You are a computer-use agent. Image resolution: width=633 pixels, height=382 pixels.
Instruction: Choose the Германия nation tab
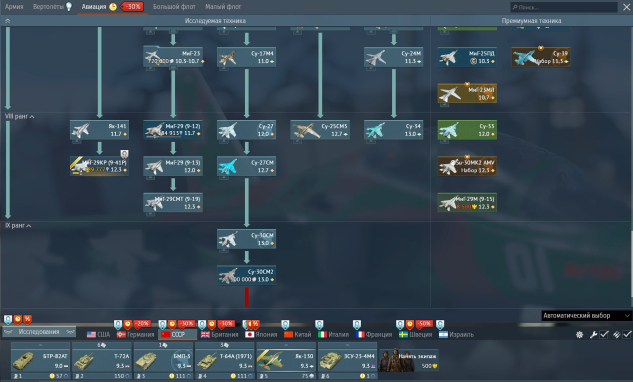[136, 334]
